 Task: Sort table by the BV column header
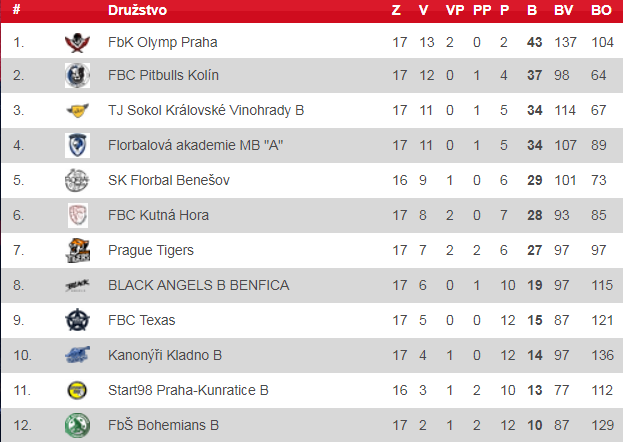tap(564, 11)
